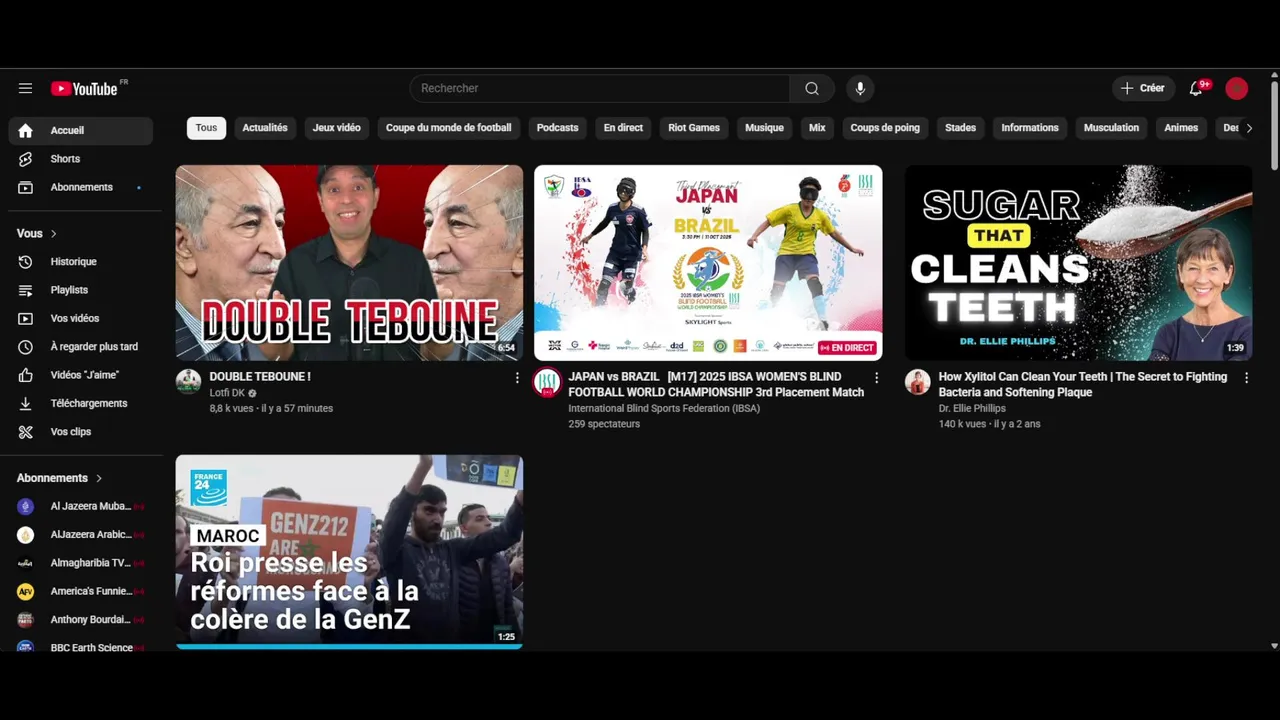Open International Blind Sports Federation channel name
This screenshot has width=1280, height=720.
pyautogui.click(x=664, y=408)
